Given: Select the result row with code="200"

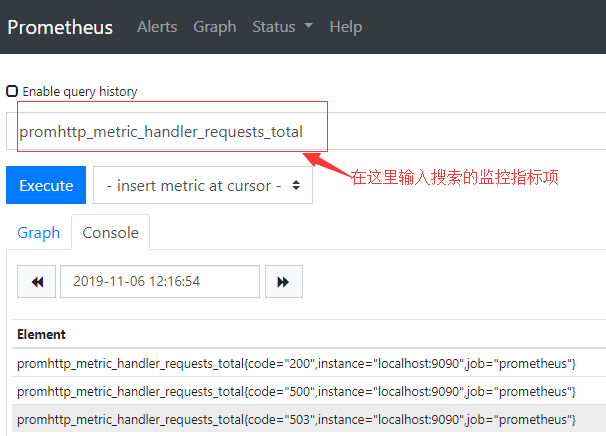Looking at the screenshot, I should tap(296, 363).
